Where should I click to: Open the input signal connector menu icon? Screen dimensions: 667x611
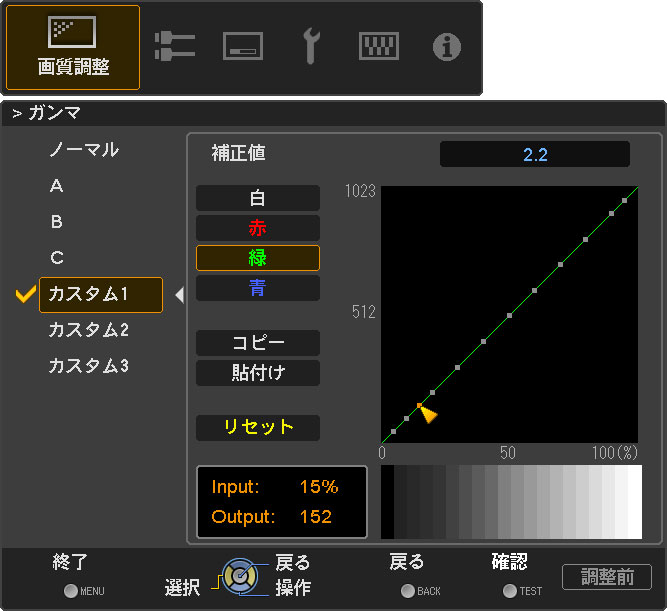tap(175, 46)
